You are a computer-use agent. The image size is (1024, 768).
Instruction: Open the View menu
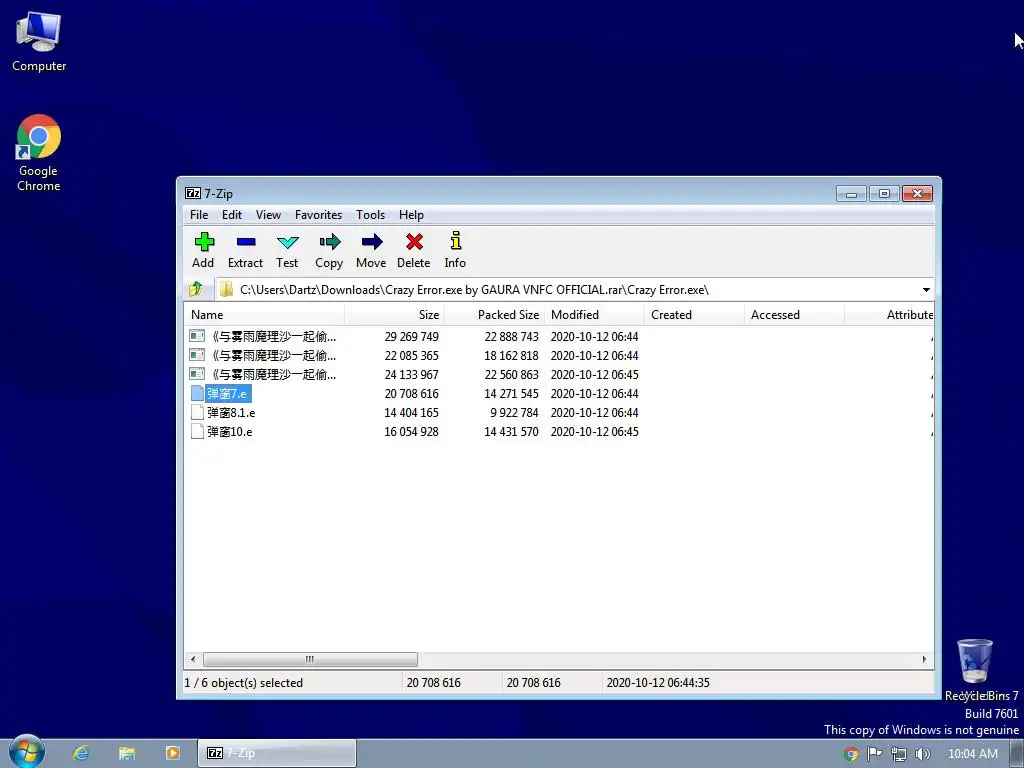pos(268,215)
